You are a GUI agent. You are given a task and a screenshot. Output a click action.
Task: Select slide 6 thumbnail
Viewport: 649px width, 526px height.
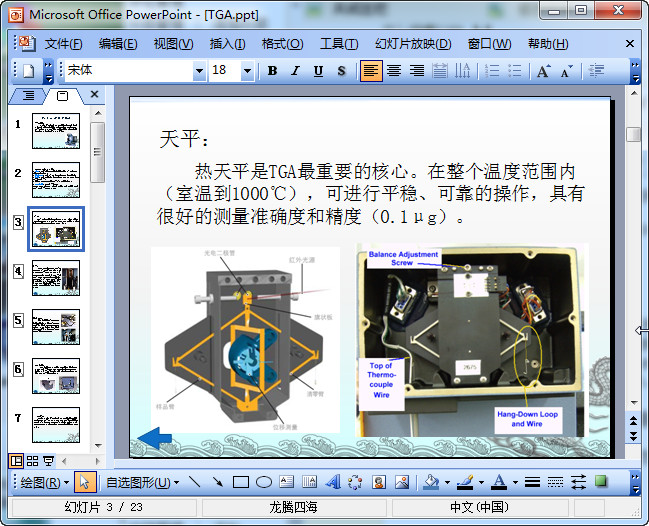pos(56,376)
